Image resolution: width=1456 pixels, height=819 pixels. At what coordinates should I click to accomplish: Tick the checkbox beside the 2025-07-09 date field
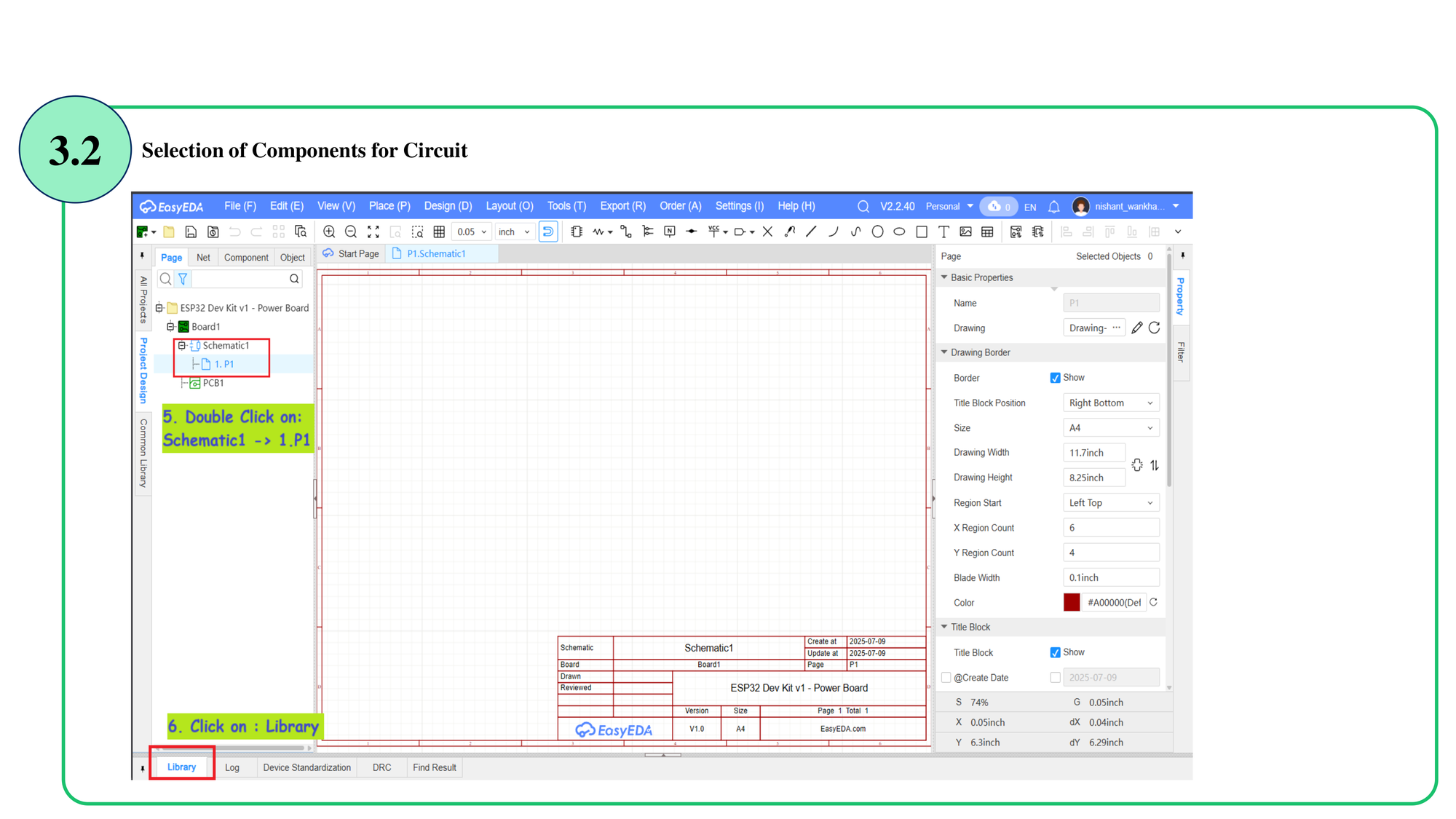[x=1055, y=678]
